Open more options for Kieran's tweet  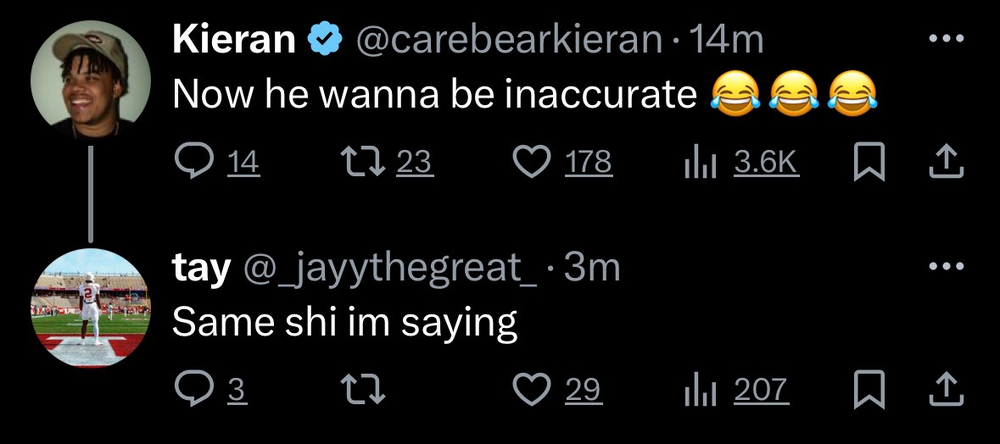(x=946, y=40)
